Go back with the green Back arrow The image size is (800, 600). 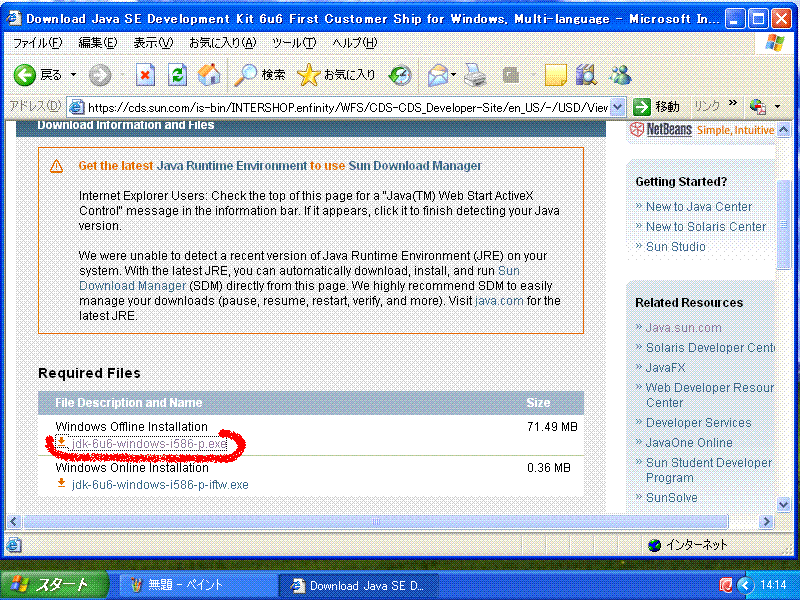coord(24,76)
